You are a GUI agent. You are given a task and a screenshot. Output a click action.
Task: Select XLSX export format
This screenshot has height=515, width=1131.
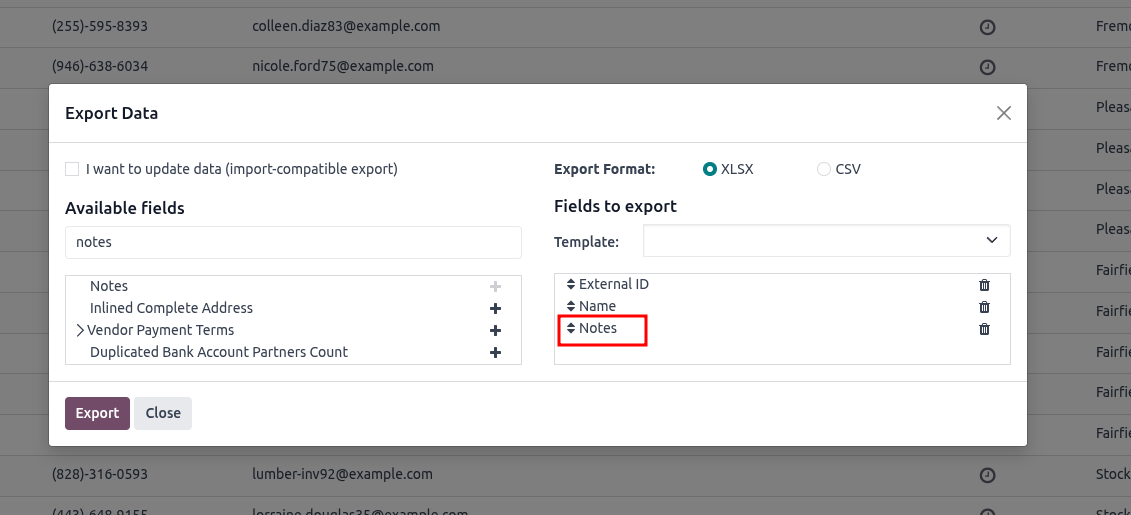pyautogui.click(x=710, y=170)
